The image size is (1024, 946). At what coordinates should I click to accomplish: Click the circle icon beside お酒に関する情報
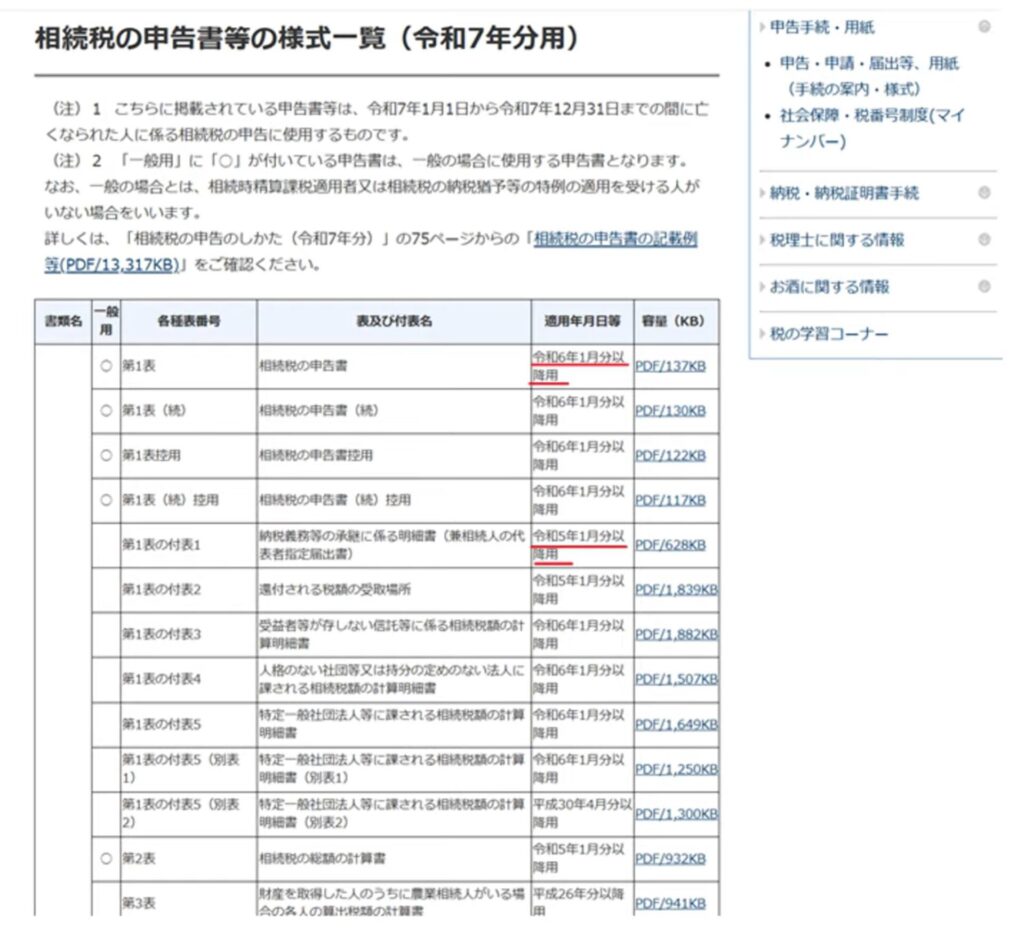tap(984, 286)
